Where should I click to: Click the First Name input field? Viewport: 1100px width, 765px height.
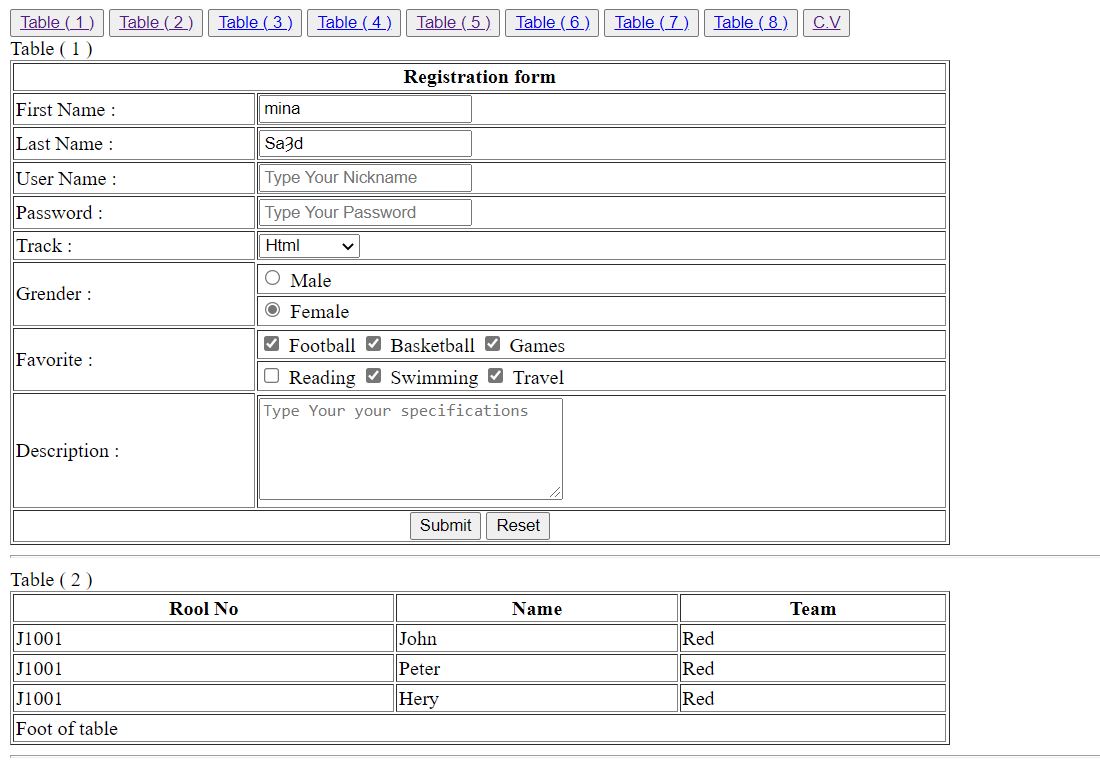pos(365,109)
